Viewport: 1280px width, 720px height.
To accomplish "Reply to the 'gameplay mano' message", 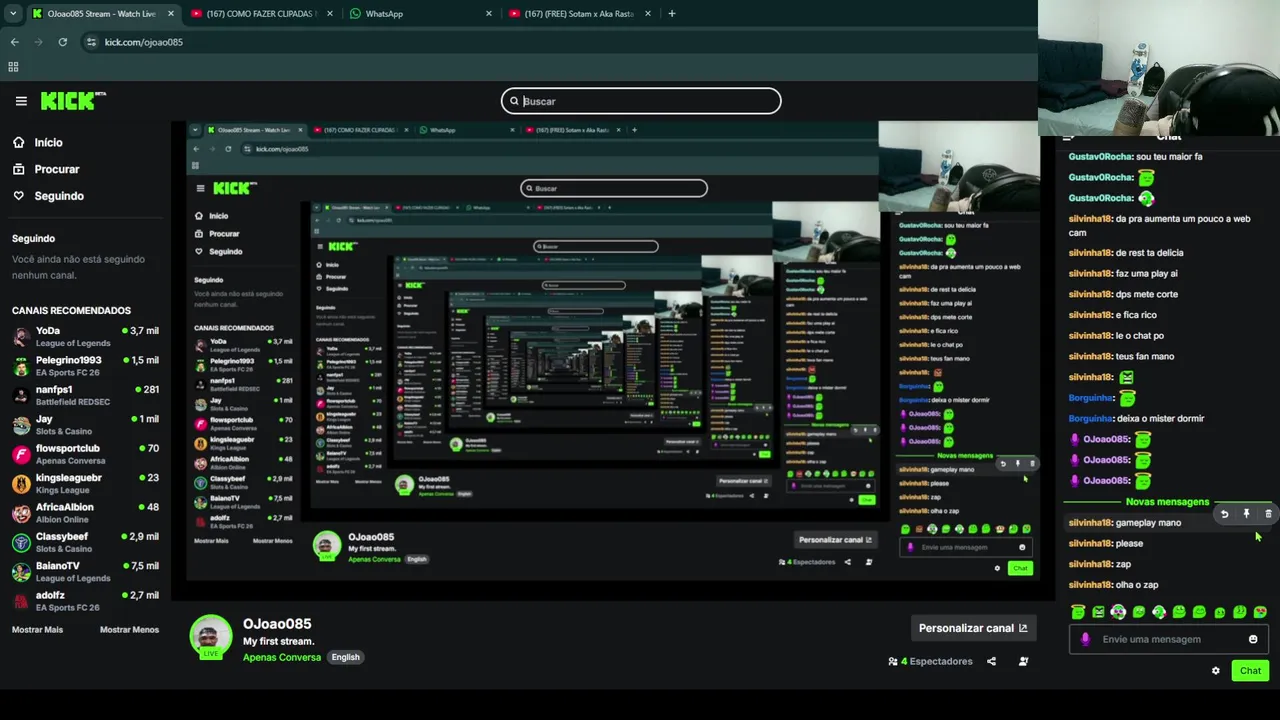I will (x=1224, y=514).
